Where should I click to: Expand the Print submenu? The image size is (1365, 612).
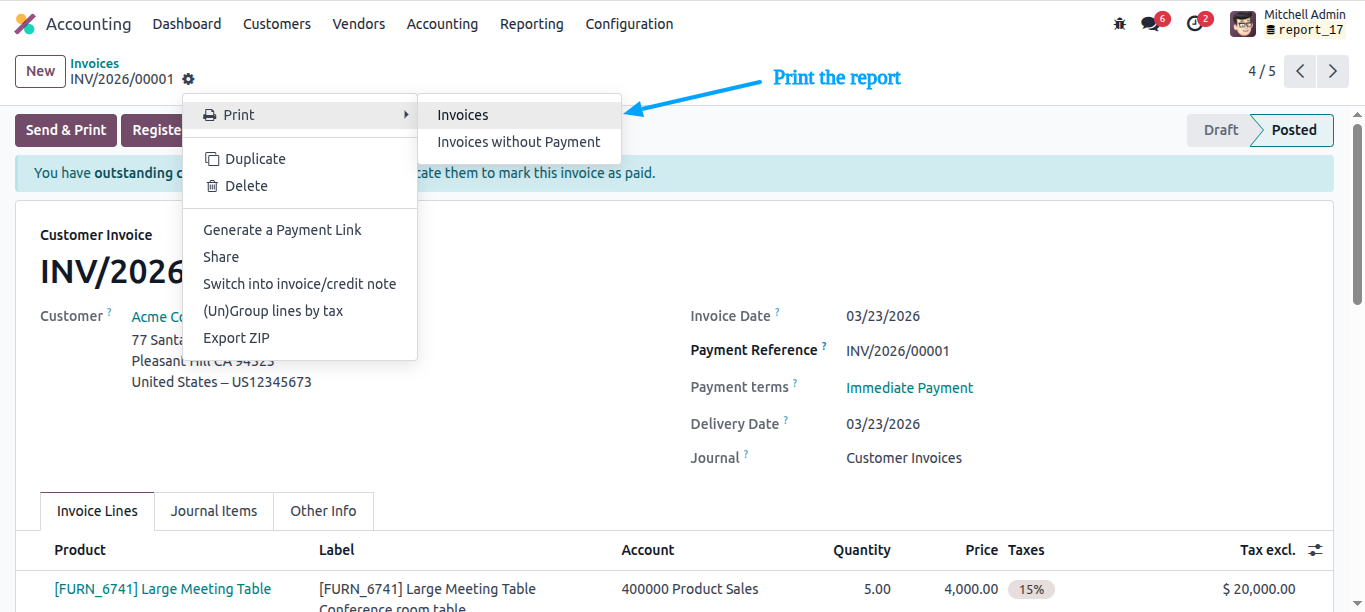300,115
